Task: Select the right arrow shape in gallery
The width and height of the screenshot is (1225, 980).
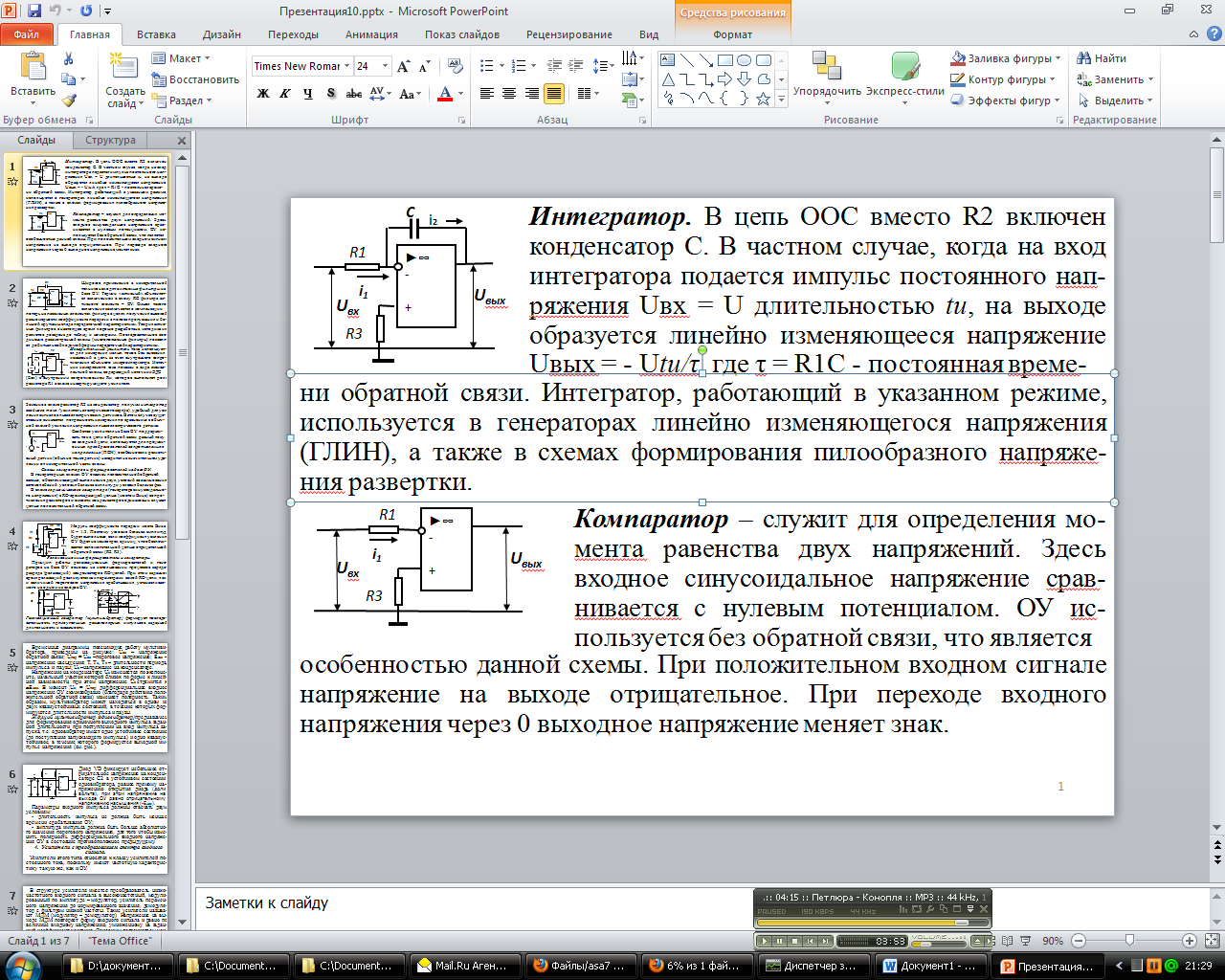Action: point(725,78)
